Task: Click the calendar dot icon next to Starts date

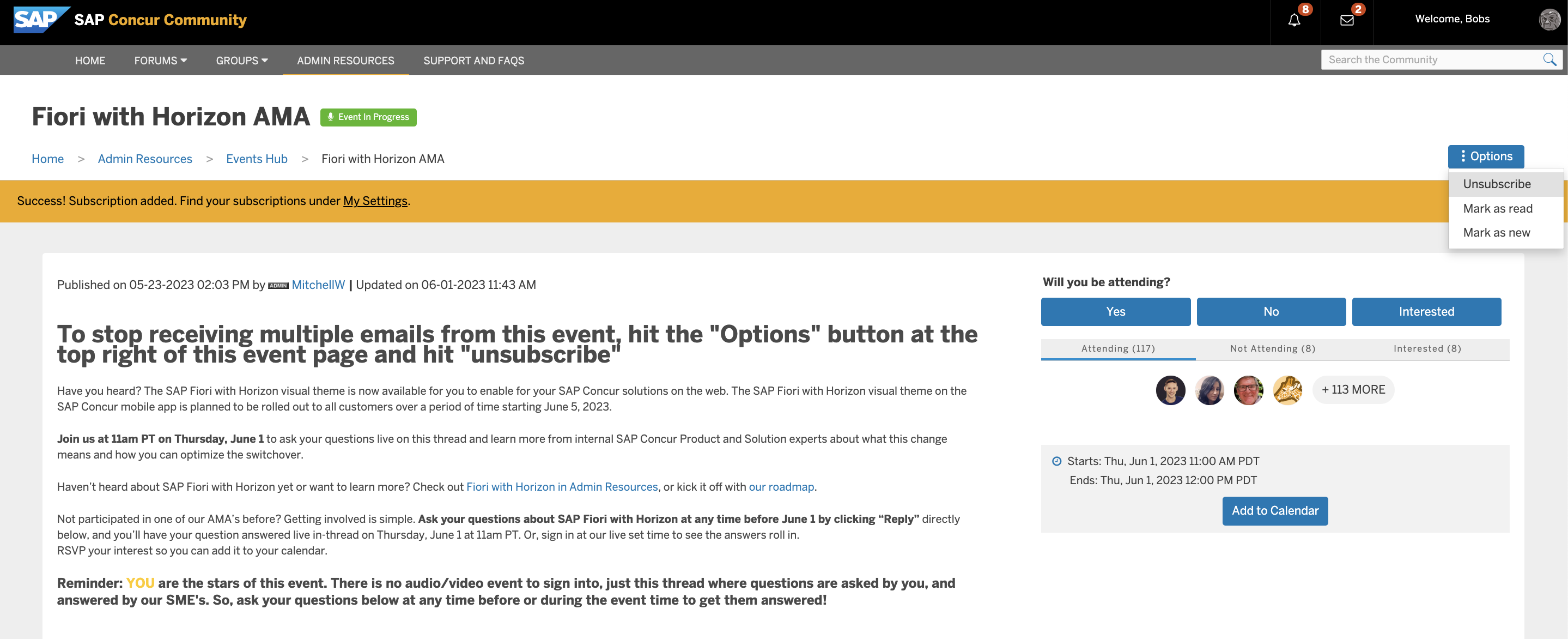Action: point(1056,461)
